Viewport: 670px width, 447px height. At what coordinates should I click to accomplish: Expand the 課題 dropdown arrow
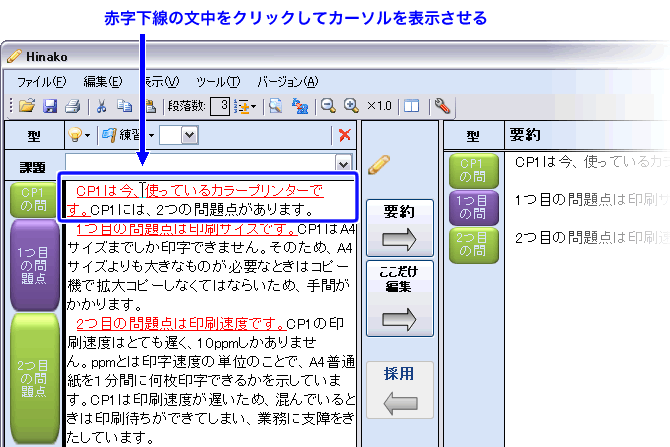coord(343,164)
